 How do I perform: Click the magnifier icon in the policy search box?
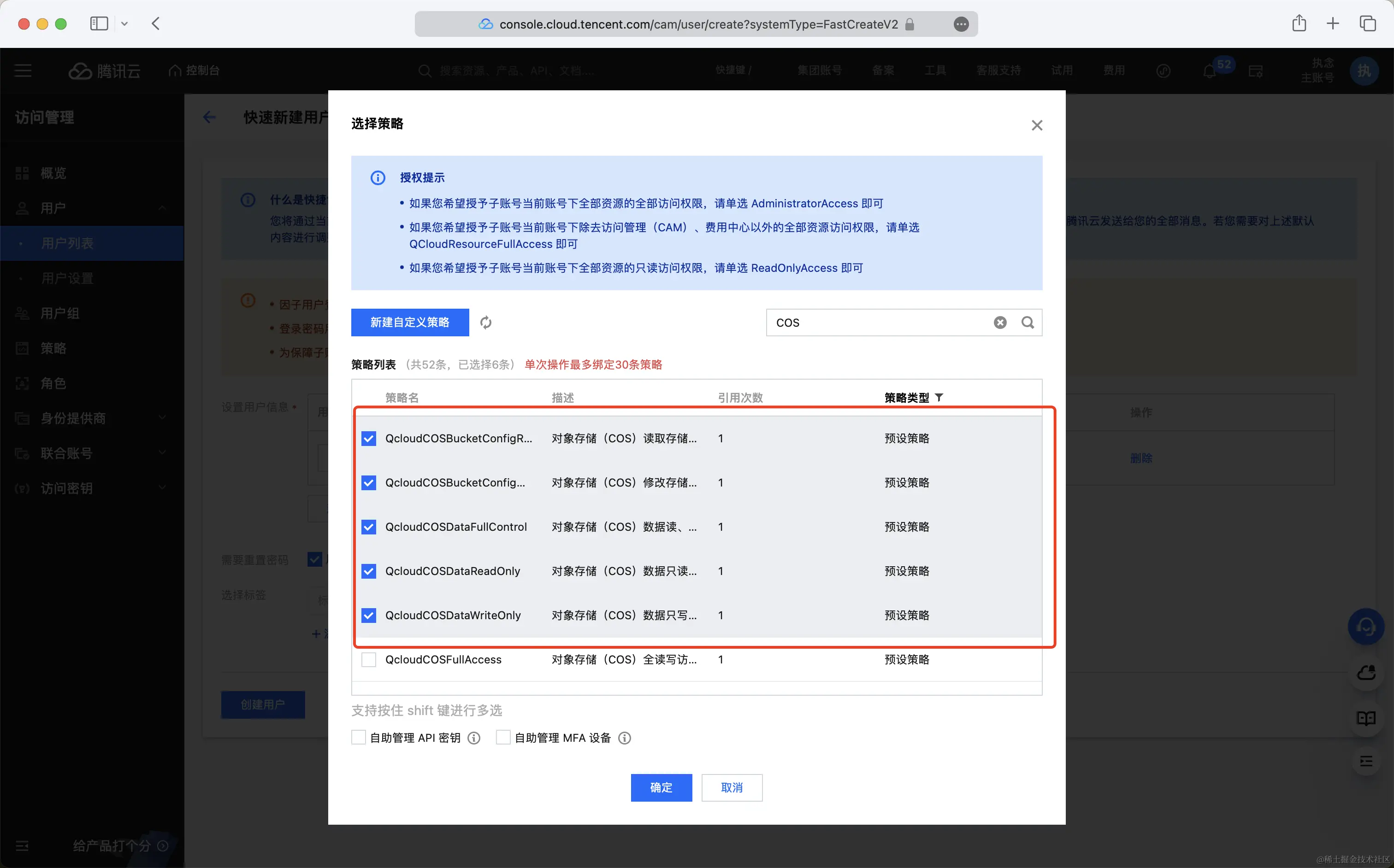click(1028, 323)
